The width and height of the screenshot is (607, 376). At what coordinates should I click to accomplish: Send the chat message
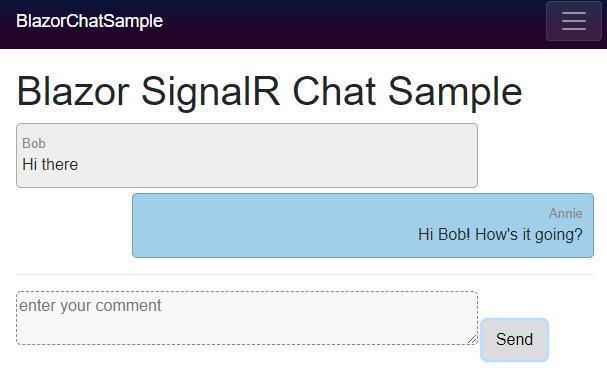point(514,340)
